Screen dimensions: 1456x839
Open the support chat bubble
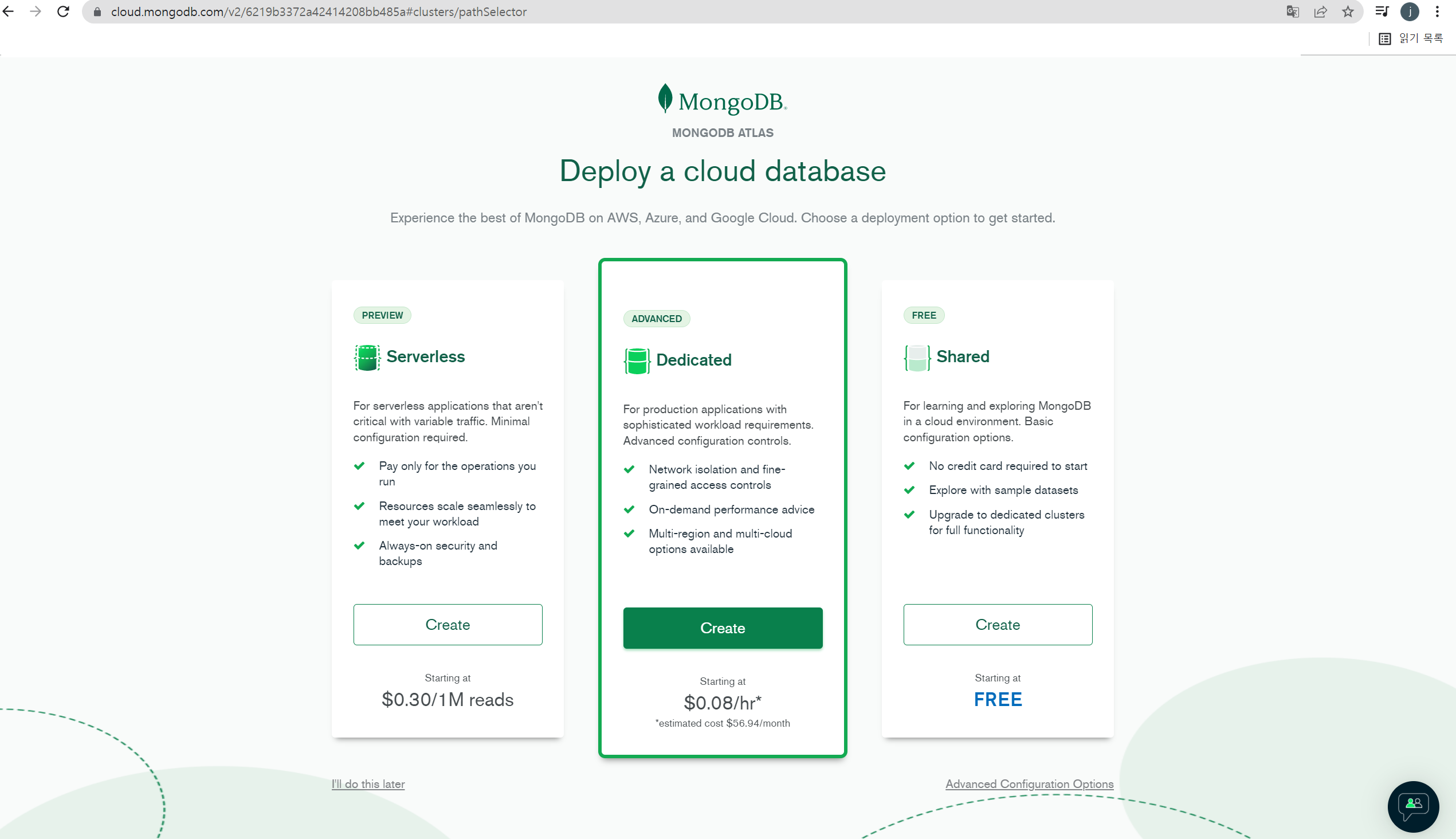point(1413,806)
